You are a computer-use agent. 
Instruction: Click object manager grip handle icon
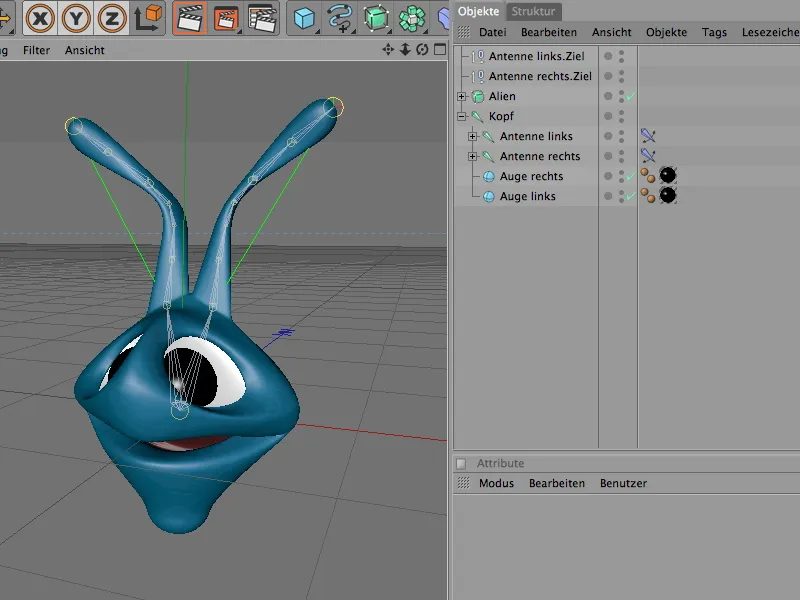click(464, 32)
